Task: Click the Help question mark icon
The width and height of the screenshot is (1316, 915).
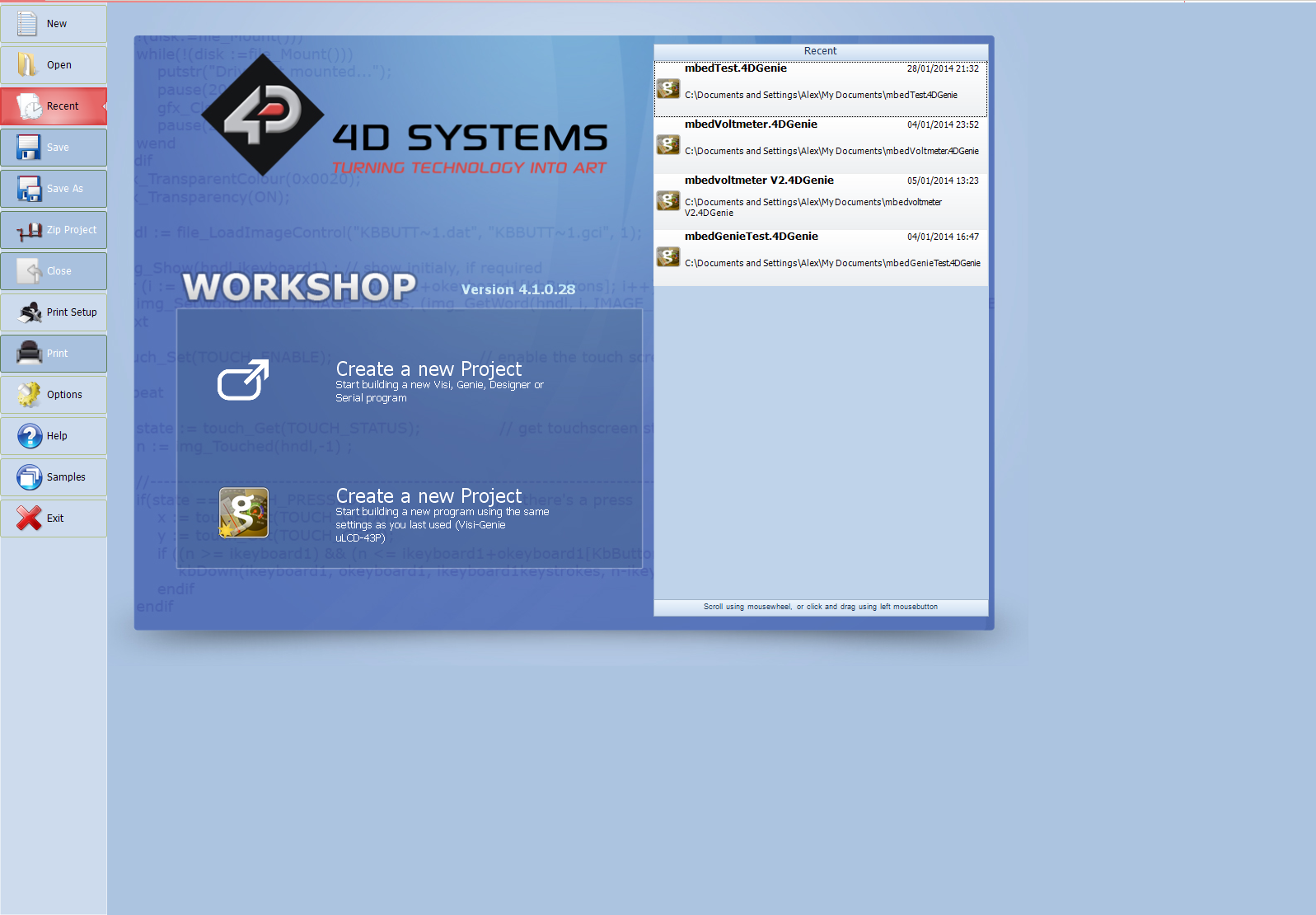Action: tap(29, 435)
